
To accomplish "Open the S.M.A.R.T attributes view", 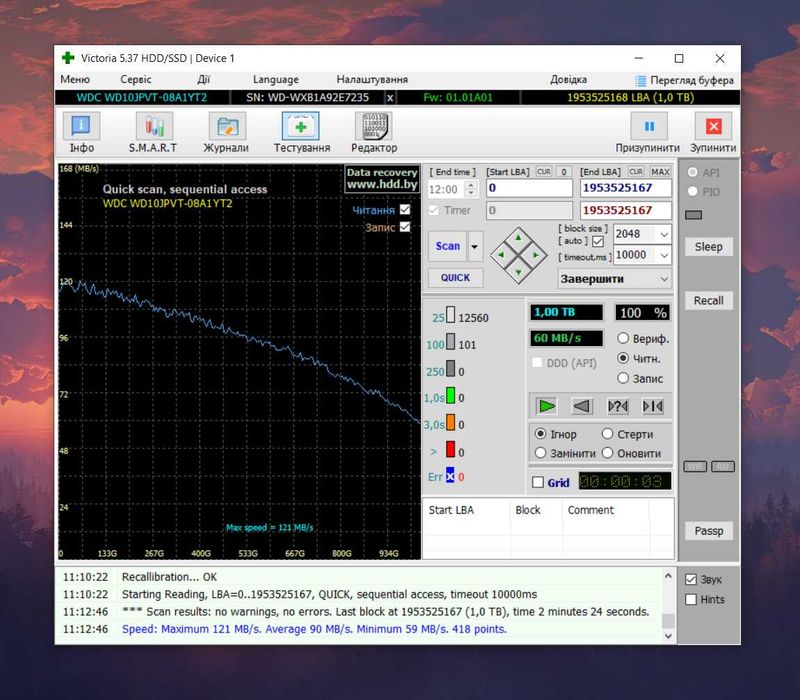I will [153, 133].
